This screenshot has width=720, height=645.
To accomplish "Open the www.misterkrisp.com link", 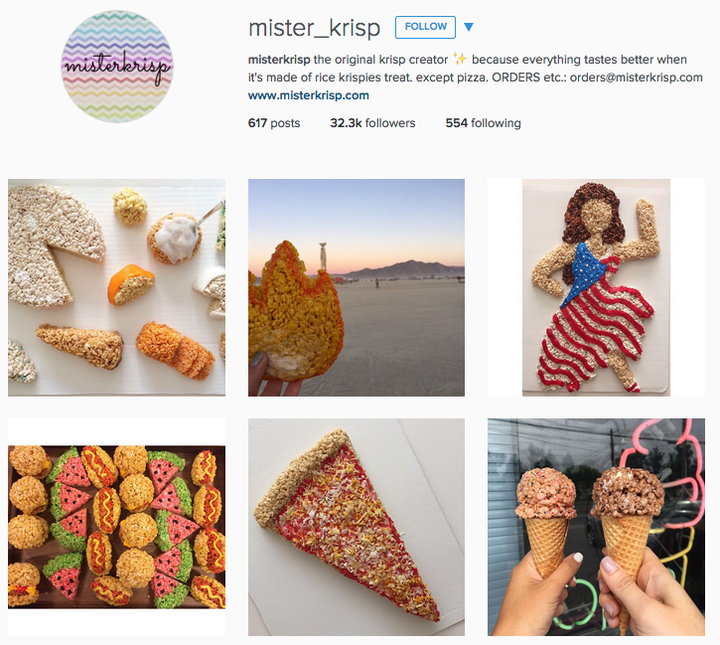I will click(x=309, y=95).
